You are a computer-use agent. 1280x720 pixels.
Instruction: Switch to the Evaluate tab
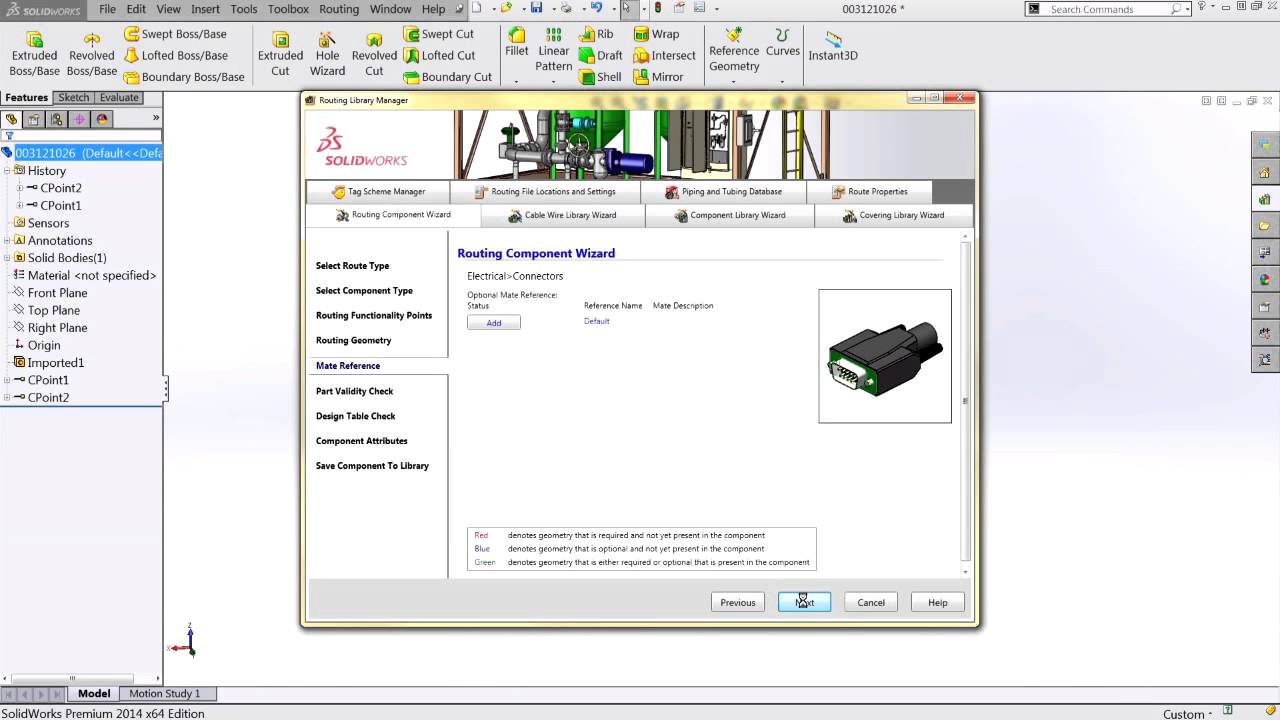119,98
